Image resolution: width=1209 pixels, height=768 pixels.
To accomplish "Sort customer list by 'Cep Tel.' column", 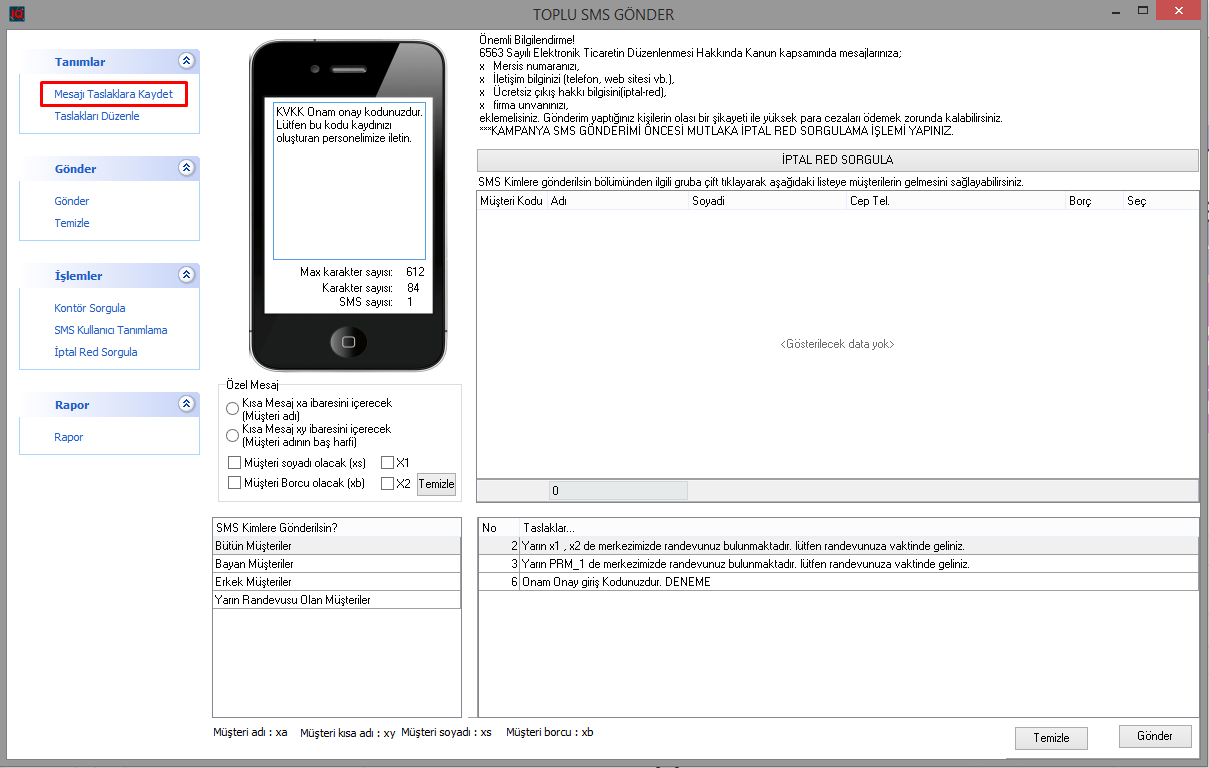I will coord(869,201).
